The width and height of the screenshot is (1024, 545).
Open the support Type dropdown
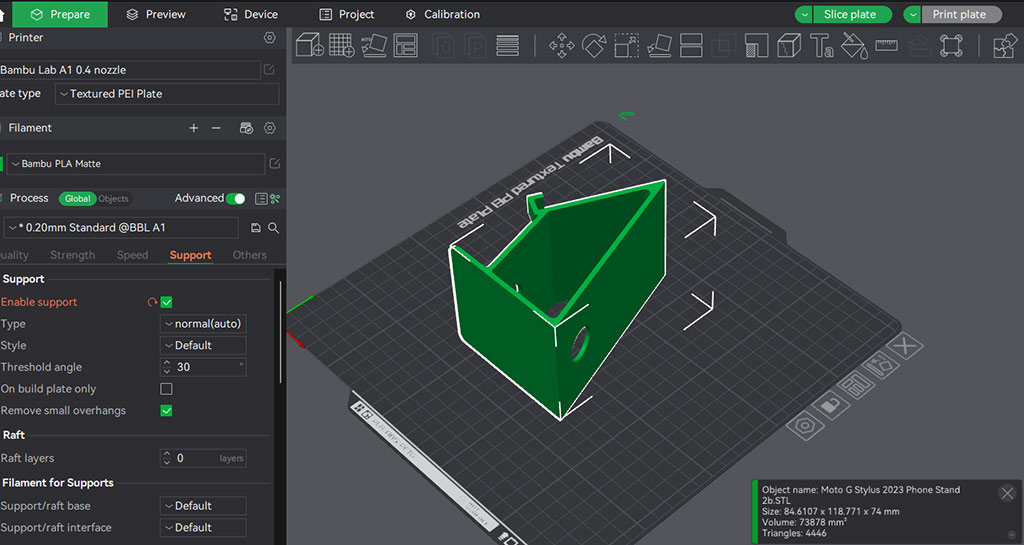[203, 324]
